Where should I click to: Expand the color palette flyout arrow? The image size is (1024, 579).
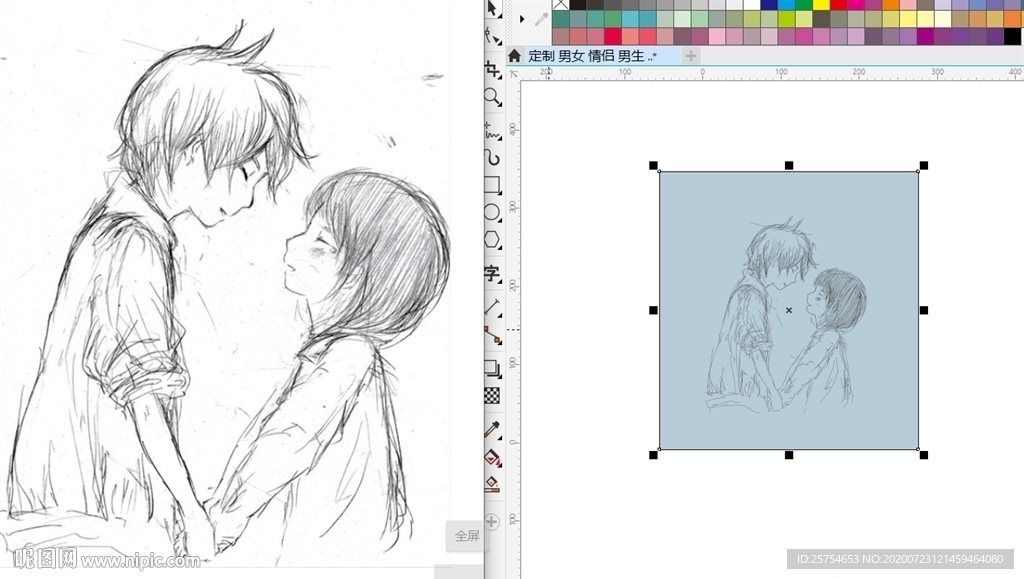[522, 18]
